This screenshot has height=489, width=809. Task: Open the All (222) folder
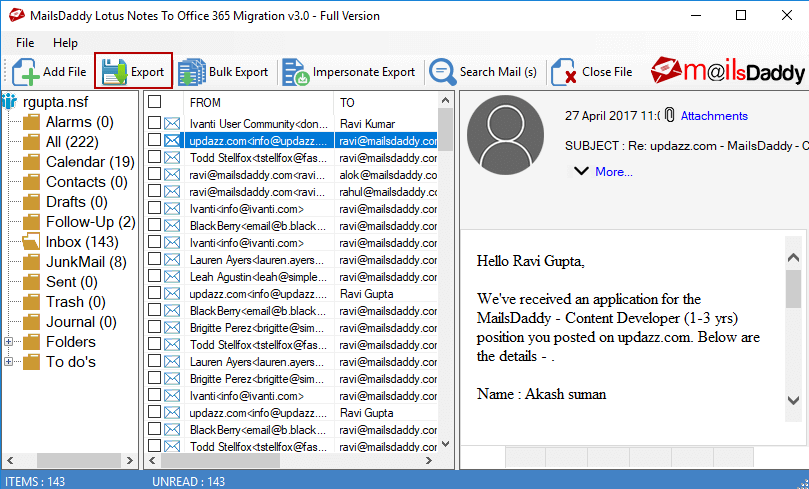click(x=72, y=142)
